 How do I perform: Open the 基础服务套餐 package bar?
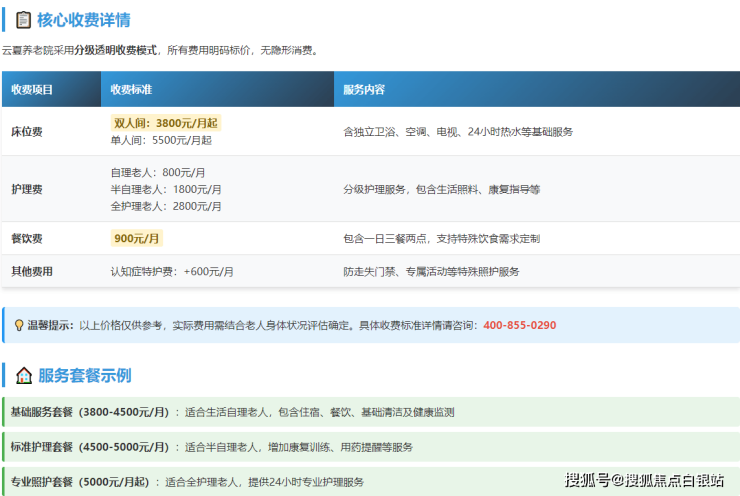[370, 411]
